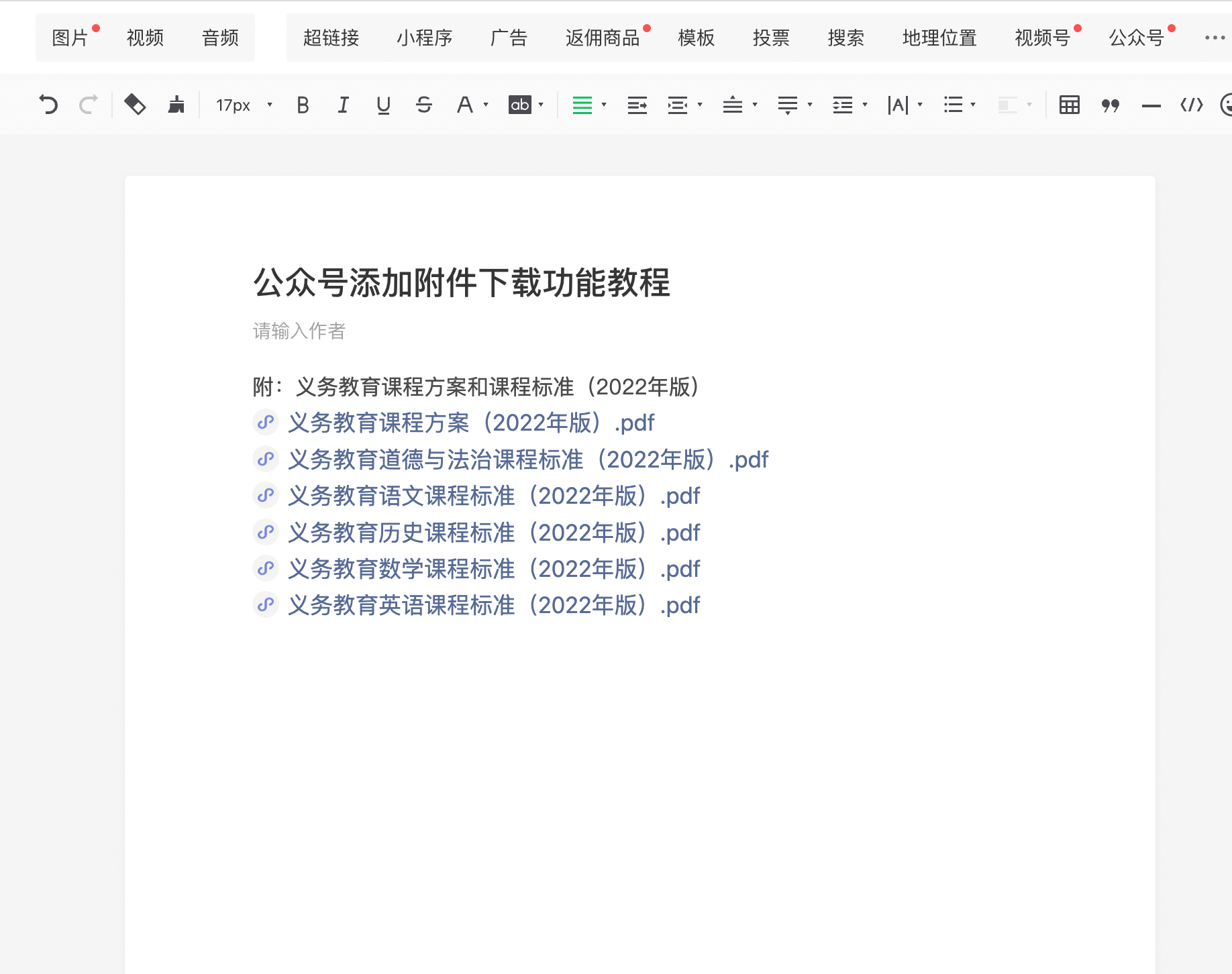Expand spacing before paragraph options
1232x974 pixels.
tap(755, 105)
